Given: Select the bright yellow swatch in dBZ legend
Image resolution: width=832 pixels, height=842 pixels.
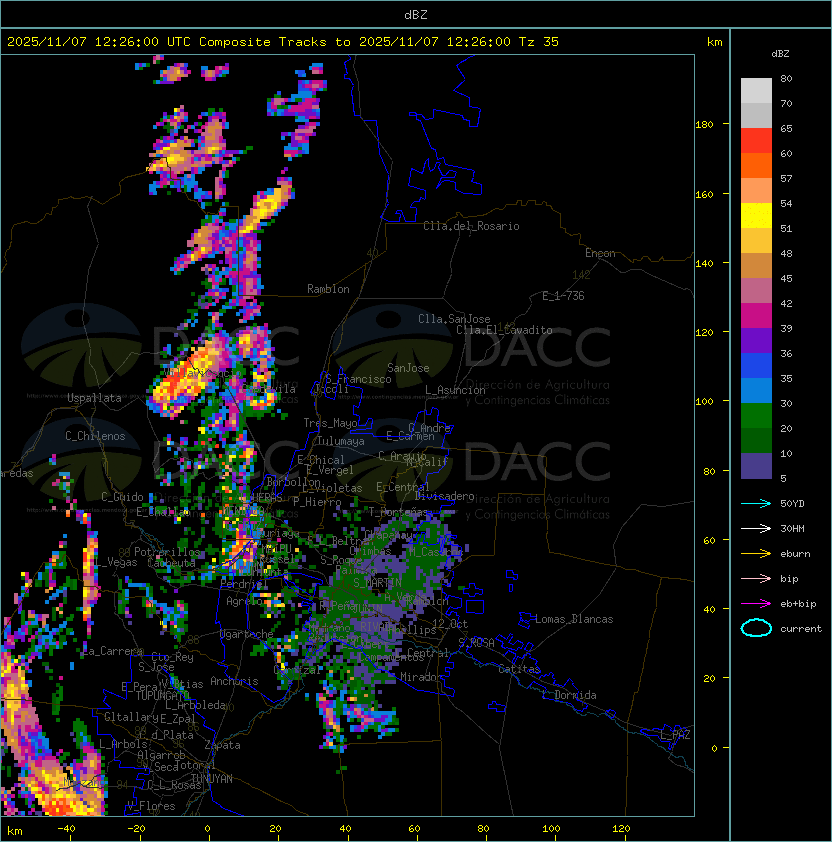Looking at the screenshot, I should tap(756, 215).
